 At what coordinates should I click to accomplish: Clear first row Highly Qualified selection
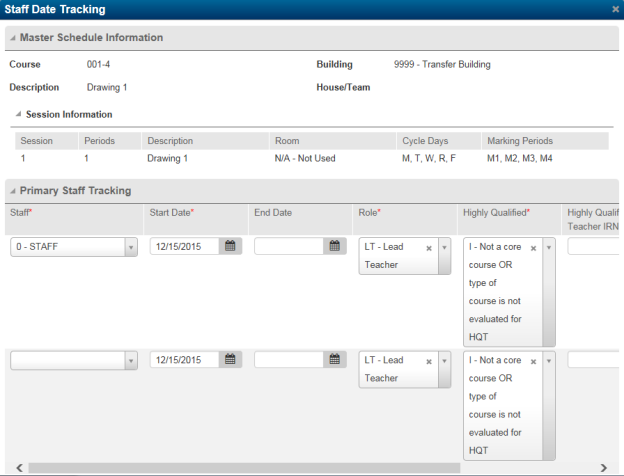tap(533, 247)
